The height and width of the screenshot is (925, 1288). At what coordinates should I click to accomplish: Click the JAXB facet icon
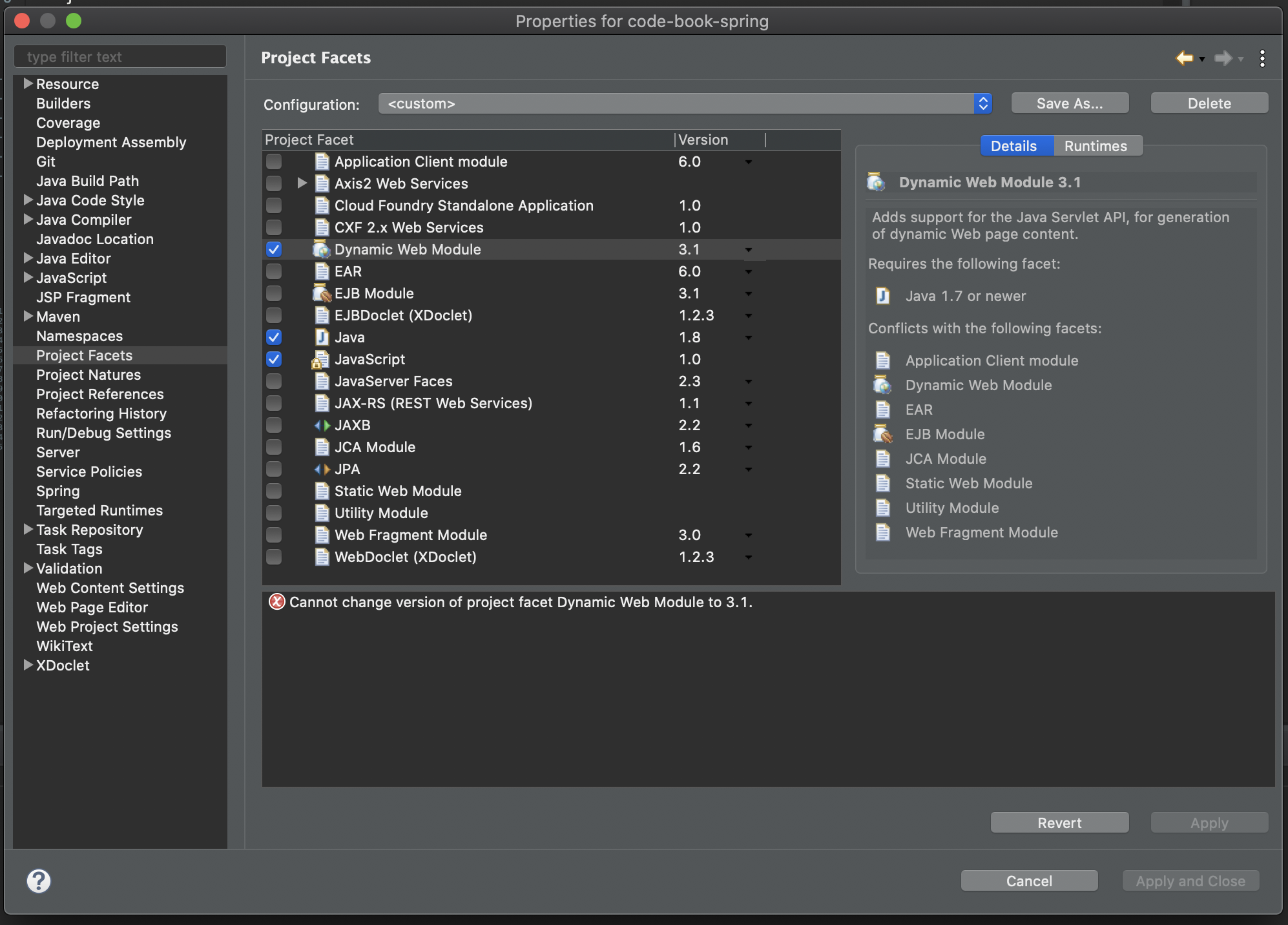321,425
